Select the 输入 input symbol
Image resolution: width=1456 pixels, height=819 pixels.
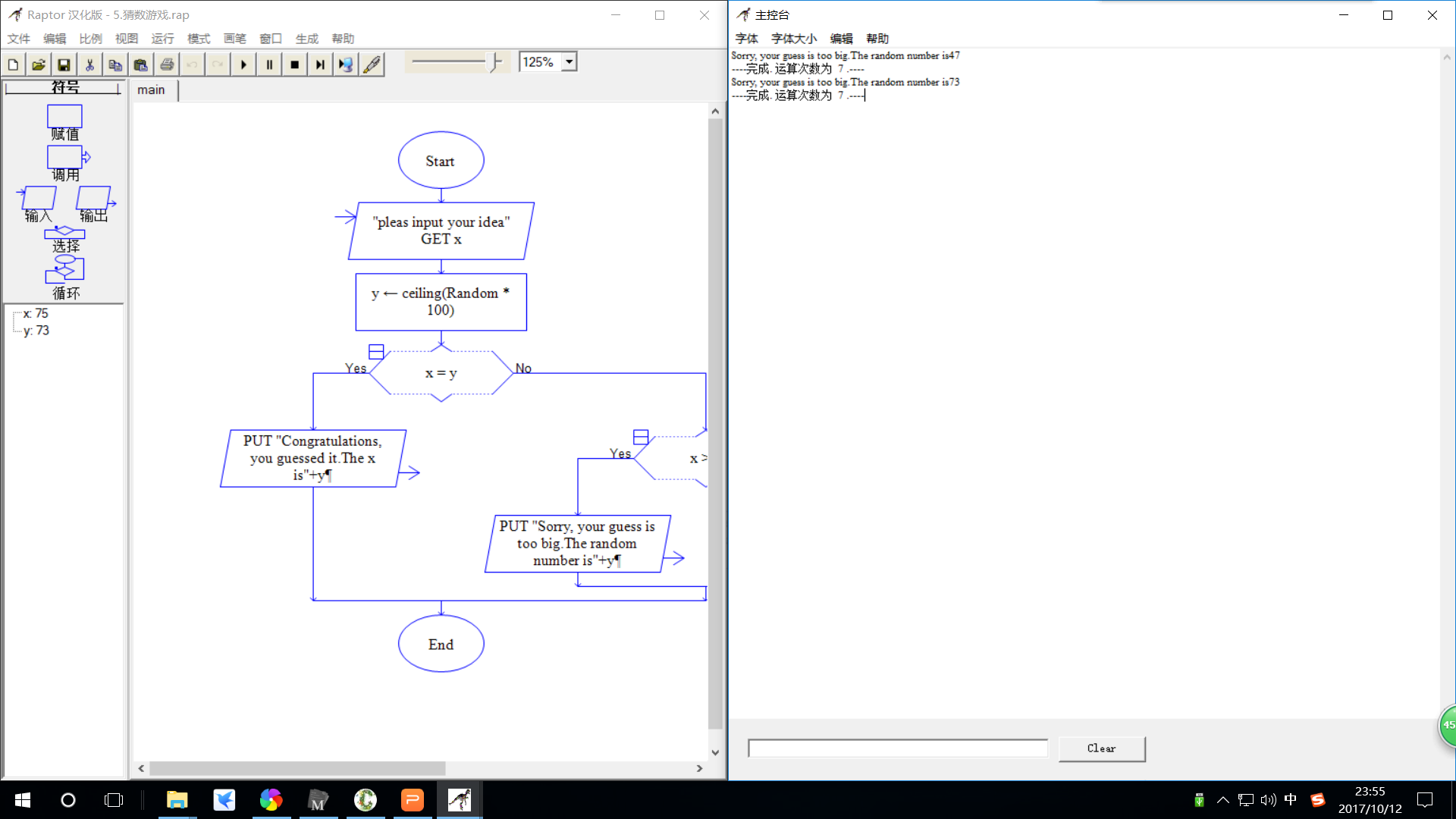[36, 205]
